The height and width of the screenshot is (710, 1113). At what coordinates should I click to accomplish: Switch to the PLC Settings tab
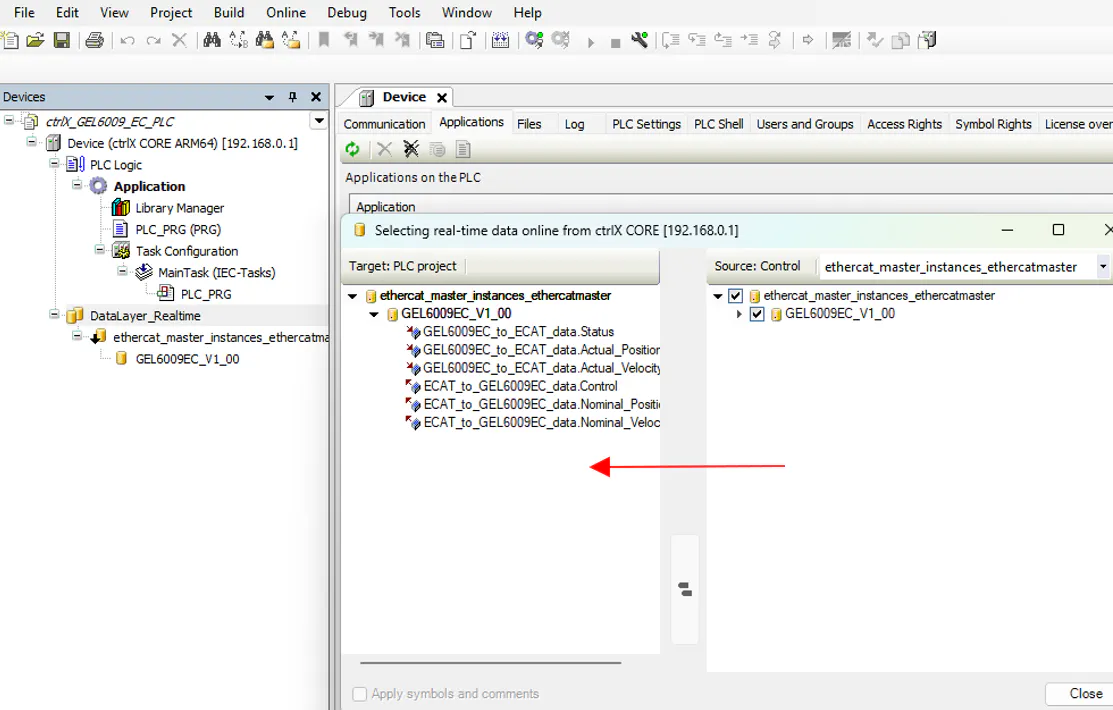coord(646,124)
